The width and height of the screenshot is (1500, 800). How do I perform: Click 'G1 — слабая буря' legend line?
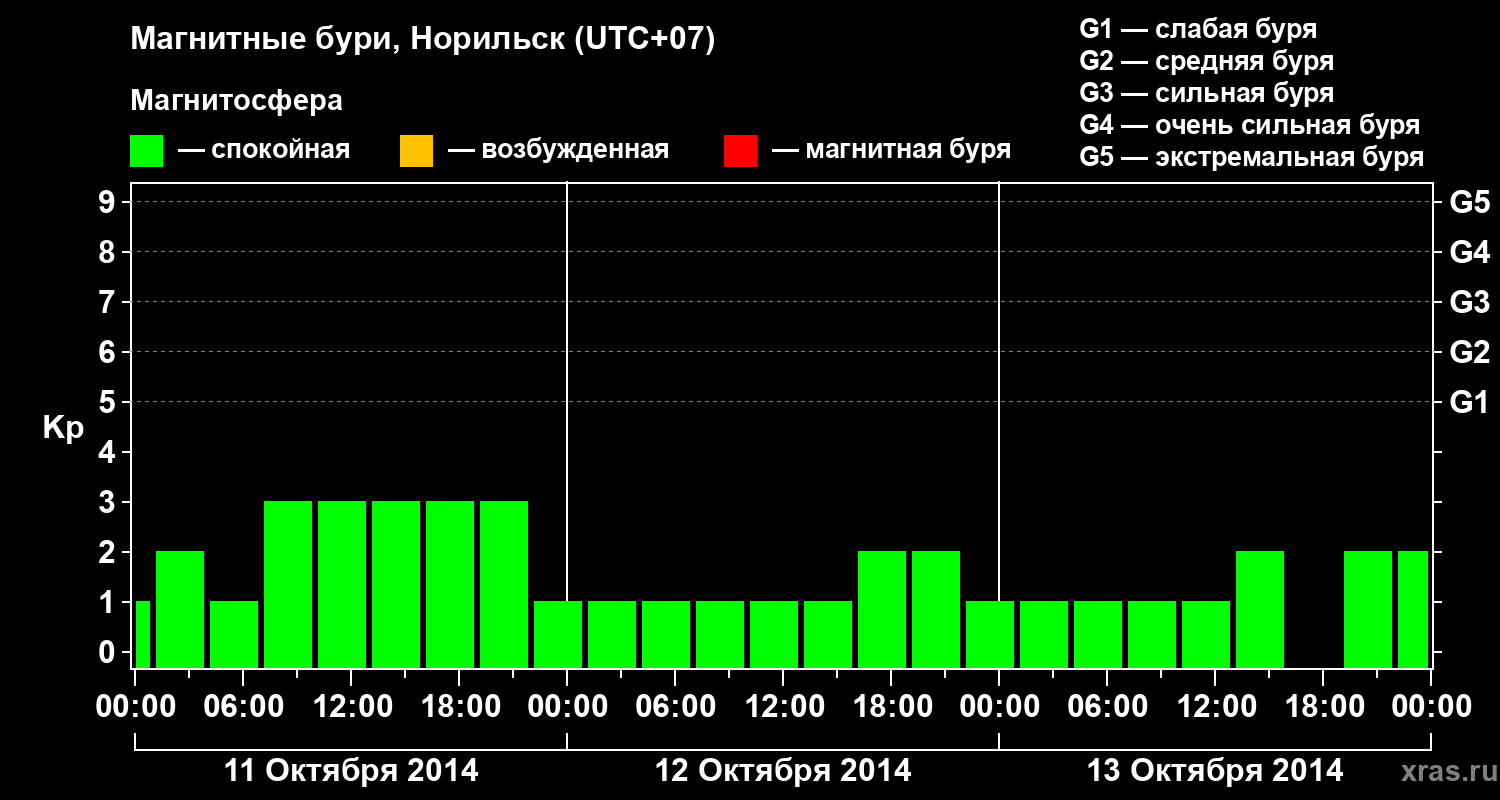coord(1198,28)
